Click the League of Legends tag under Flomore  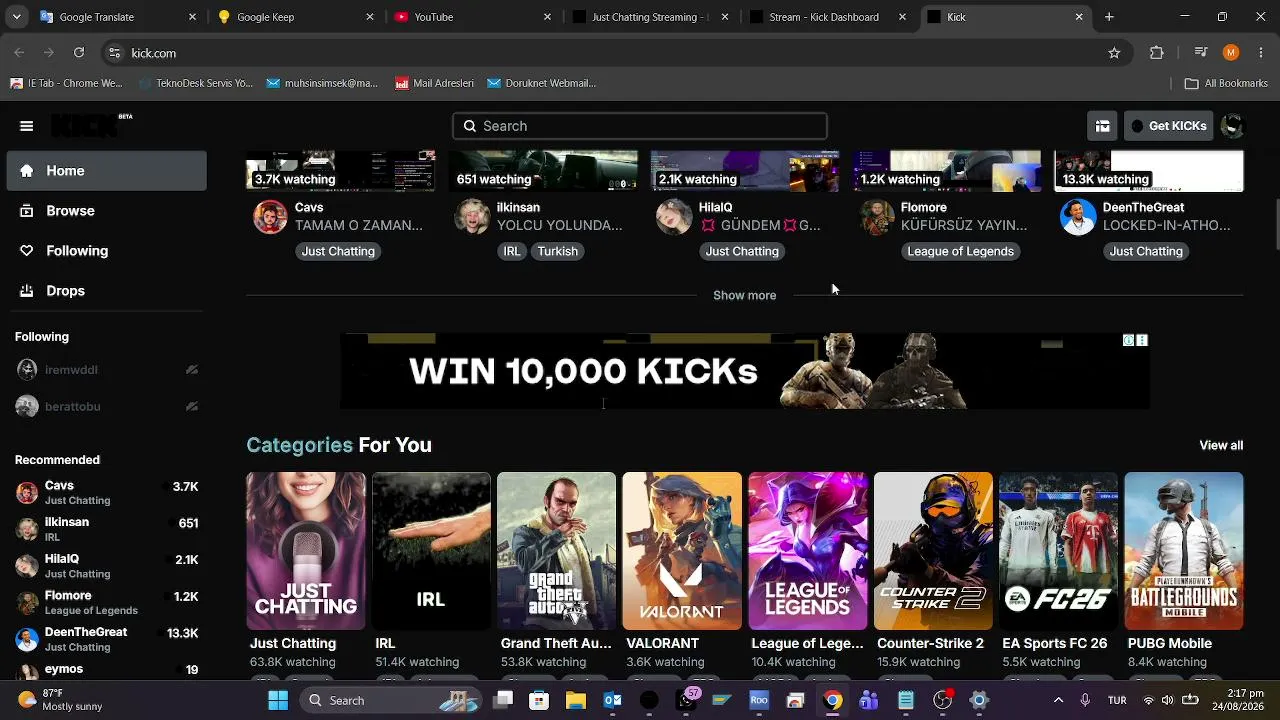(x=960, y=251)
